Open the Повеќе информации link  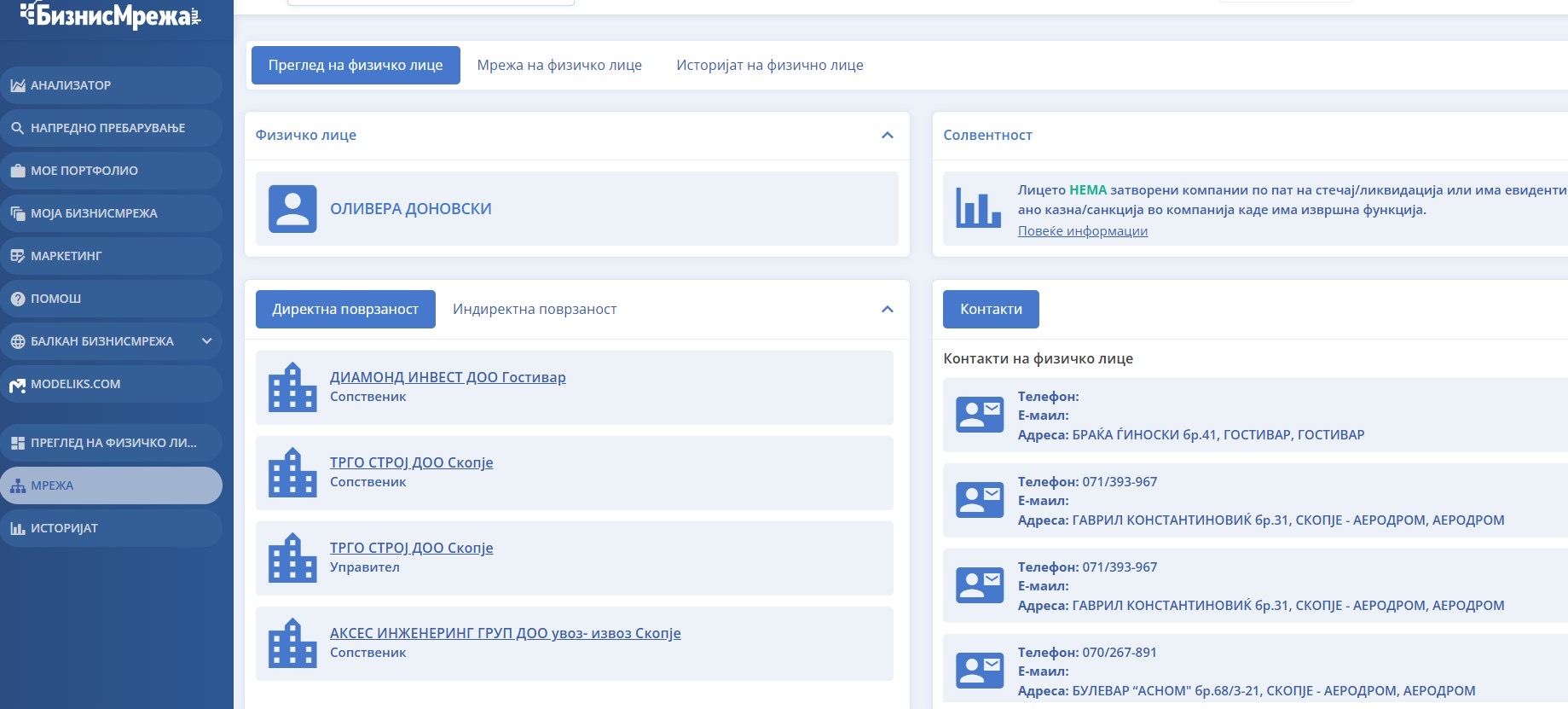[x=1082, y=231]
